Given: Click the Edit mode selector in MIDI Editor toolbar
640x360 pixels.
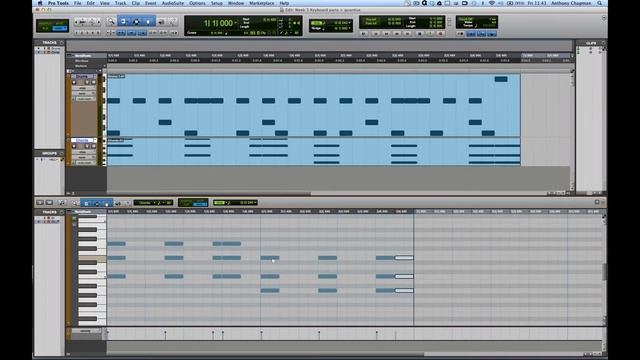Looking at the screenshot, I should [x=193, y=203].
